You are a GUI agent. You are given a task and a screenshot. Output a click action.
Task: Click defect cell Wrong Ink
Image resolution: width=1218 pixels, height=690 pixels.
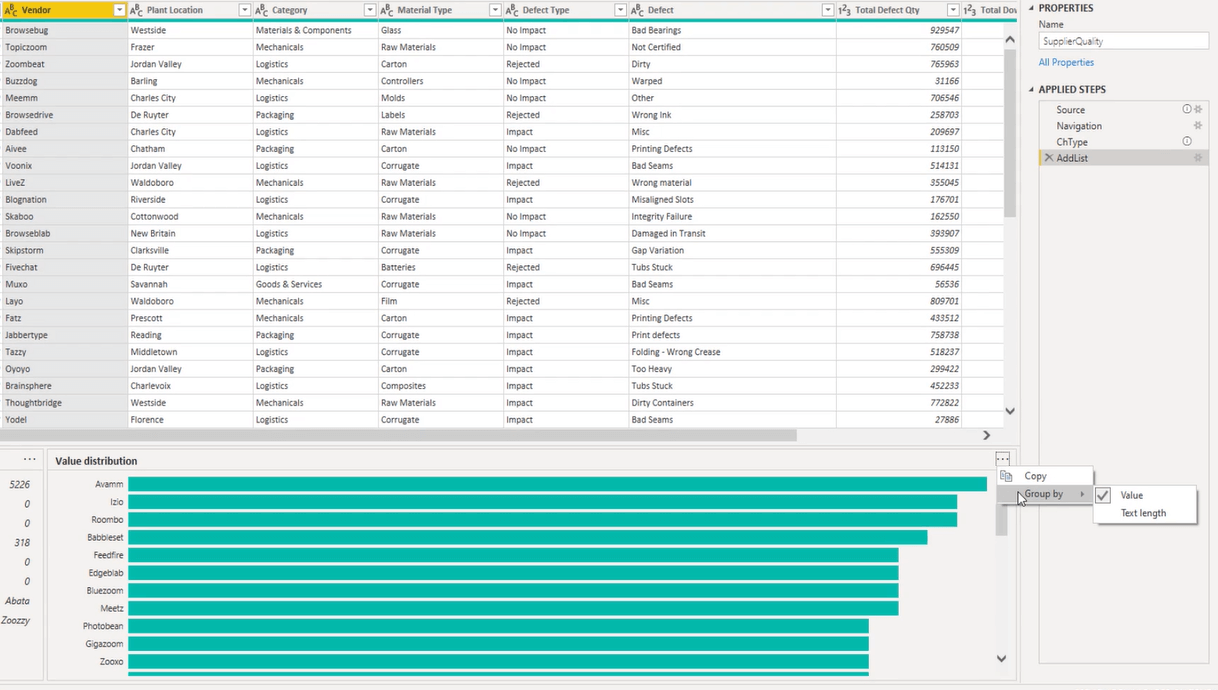point(732,115)
